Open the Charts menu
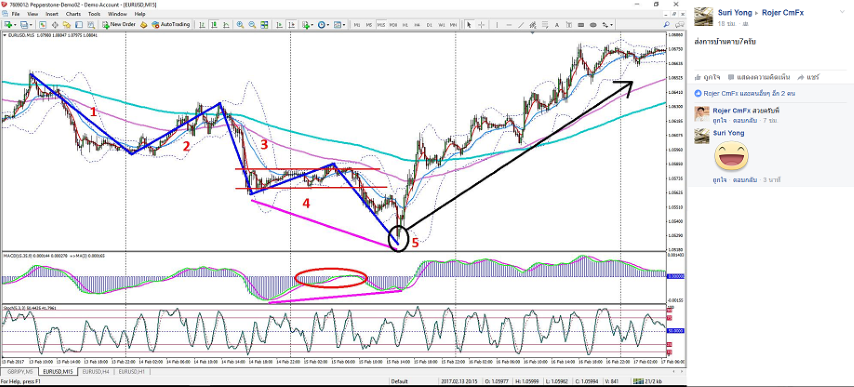Screen dimensions: 854x387 point(73,14)
